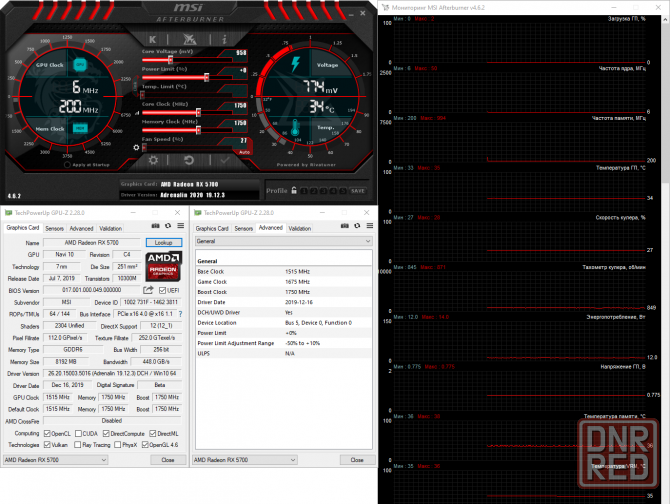The image size is (670, 504).
Task: Click the Lookup button
Action: click(164, 243)
